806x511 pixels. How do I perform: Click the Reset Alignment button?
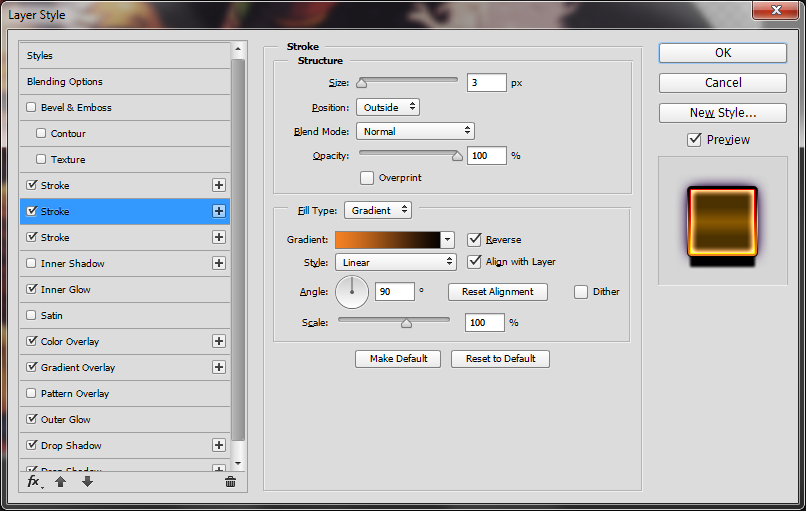coord(498,292)
